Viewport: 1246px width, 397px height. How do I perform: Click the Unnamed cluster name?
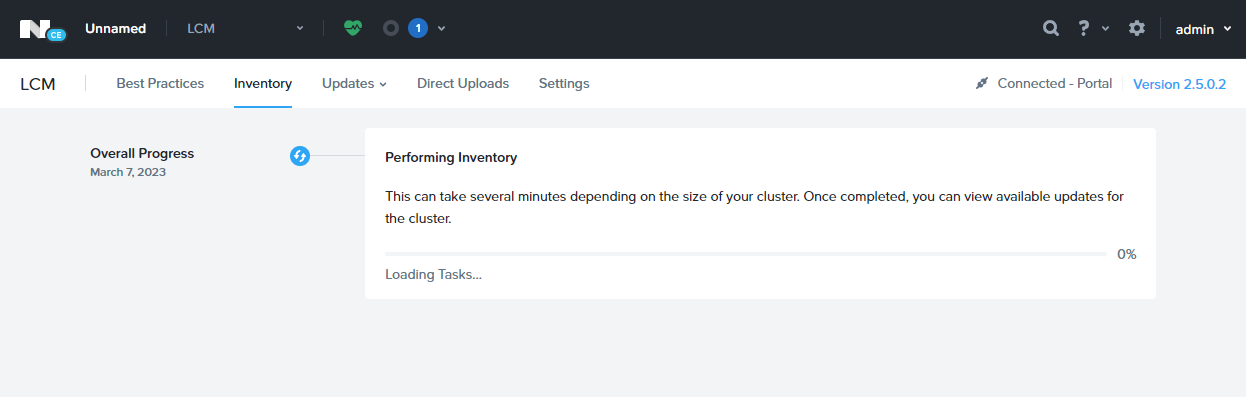click(116, 28)
